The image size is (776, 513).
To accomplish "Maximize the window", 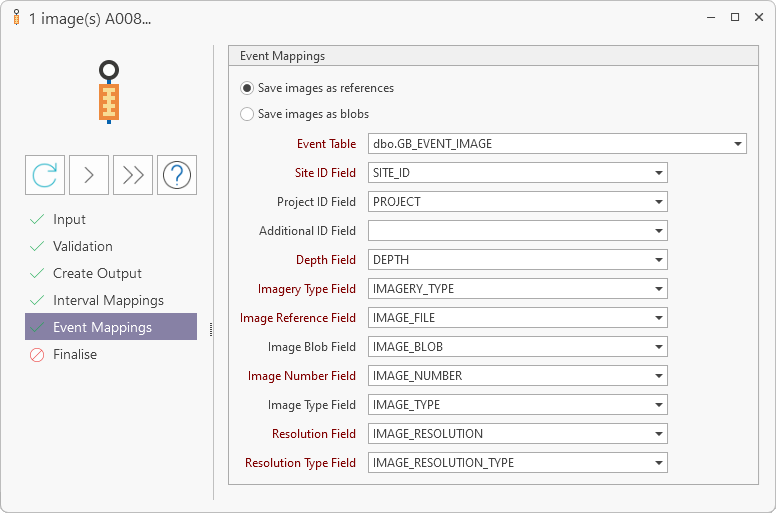I will [735, 18].
